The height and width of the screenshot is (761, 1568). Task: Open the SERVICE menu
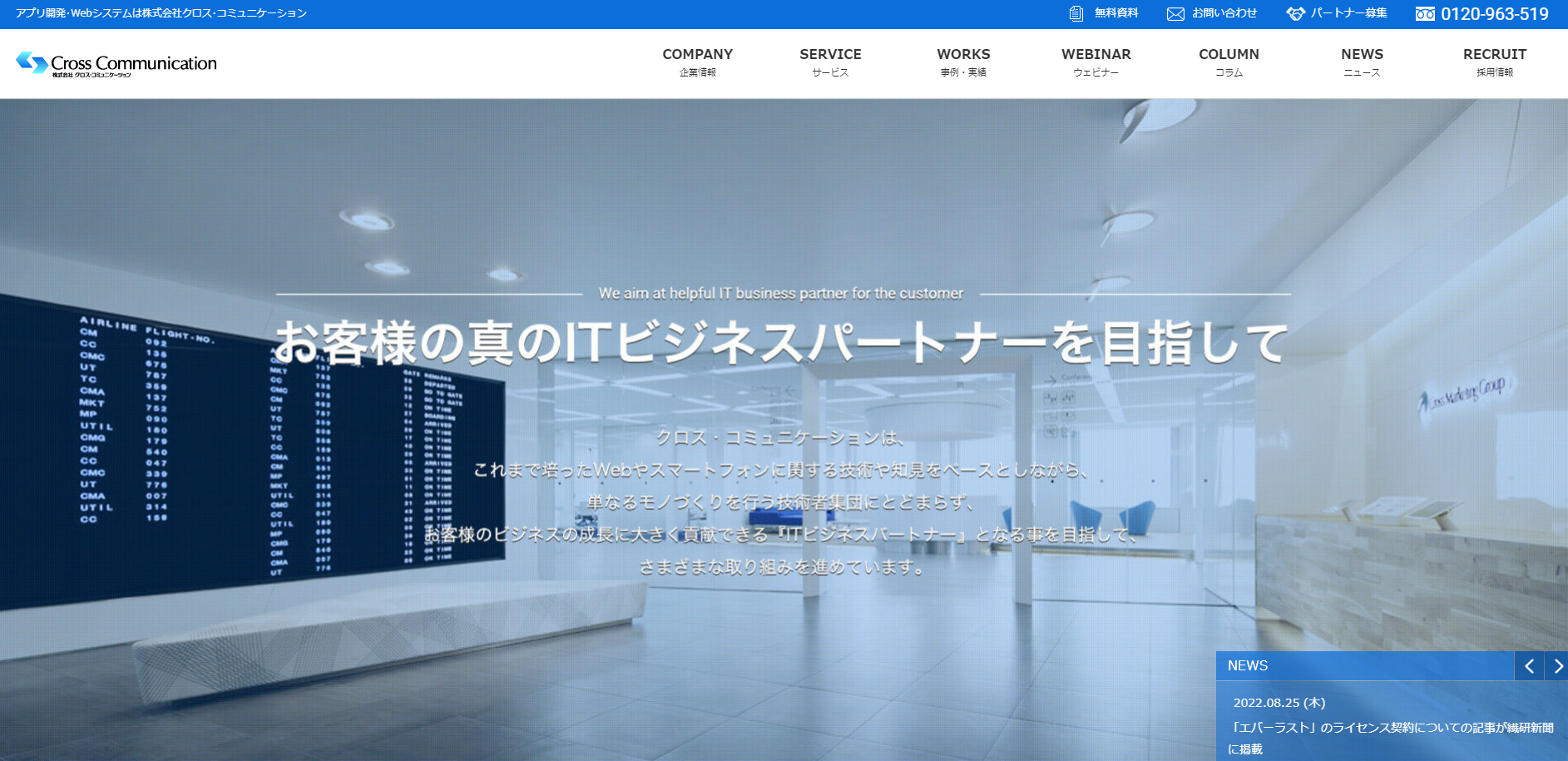point(830,62)
